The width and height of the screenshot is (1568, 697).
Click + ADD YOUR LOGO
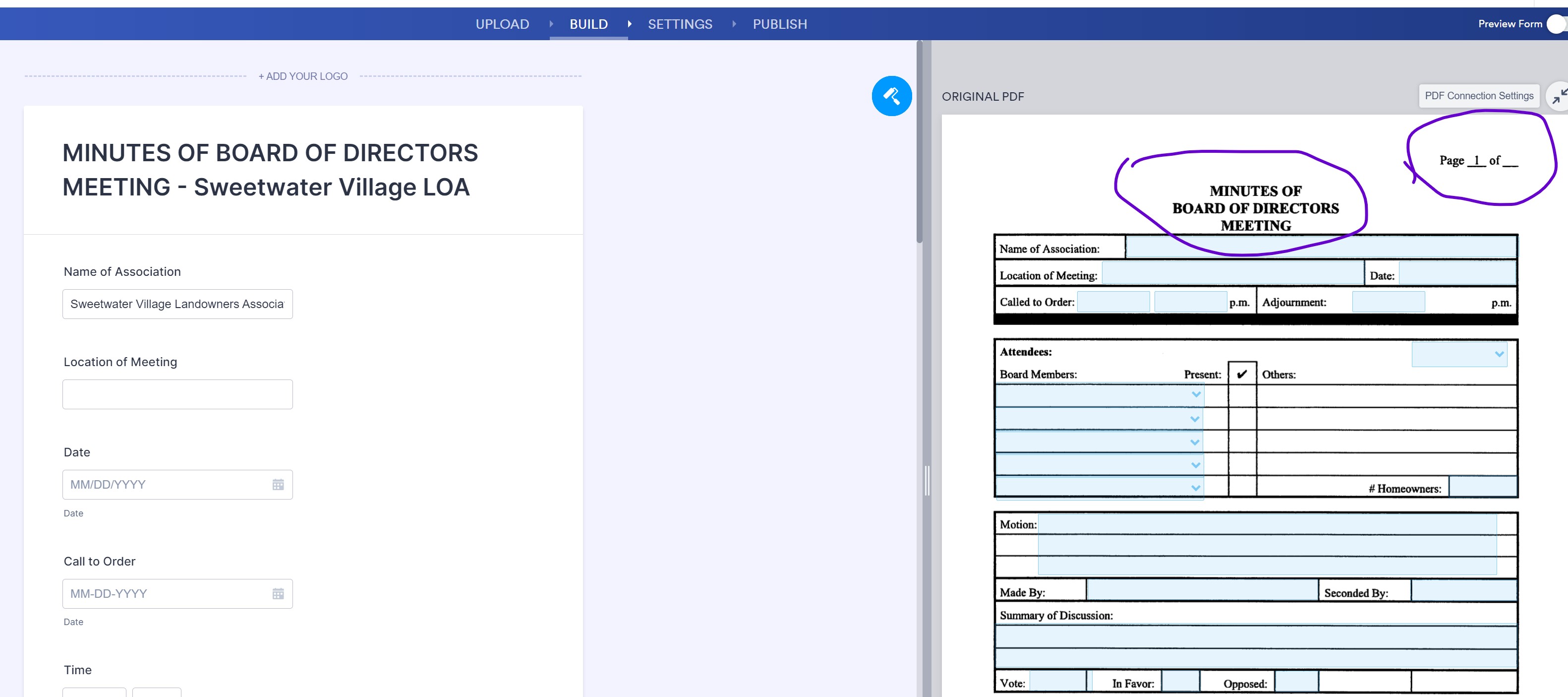pyautogui.click(x=302, y=76)
